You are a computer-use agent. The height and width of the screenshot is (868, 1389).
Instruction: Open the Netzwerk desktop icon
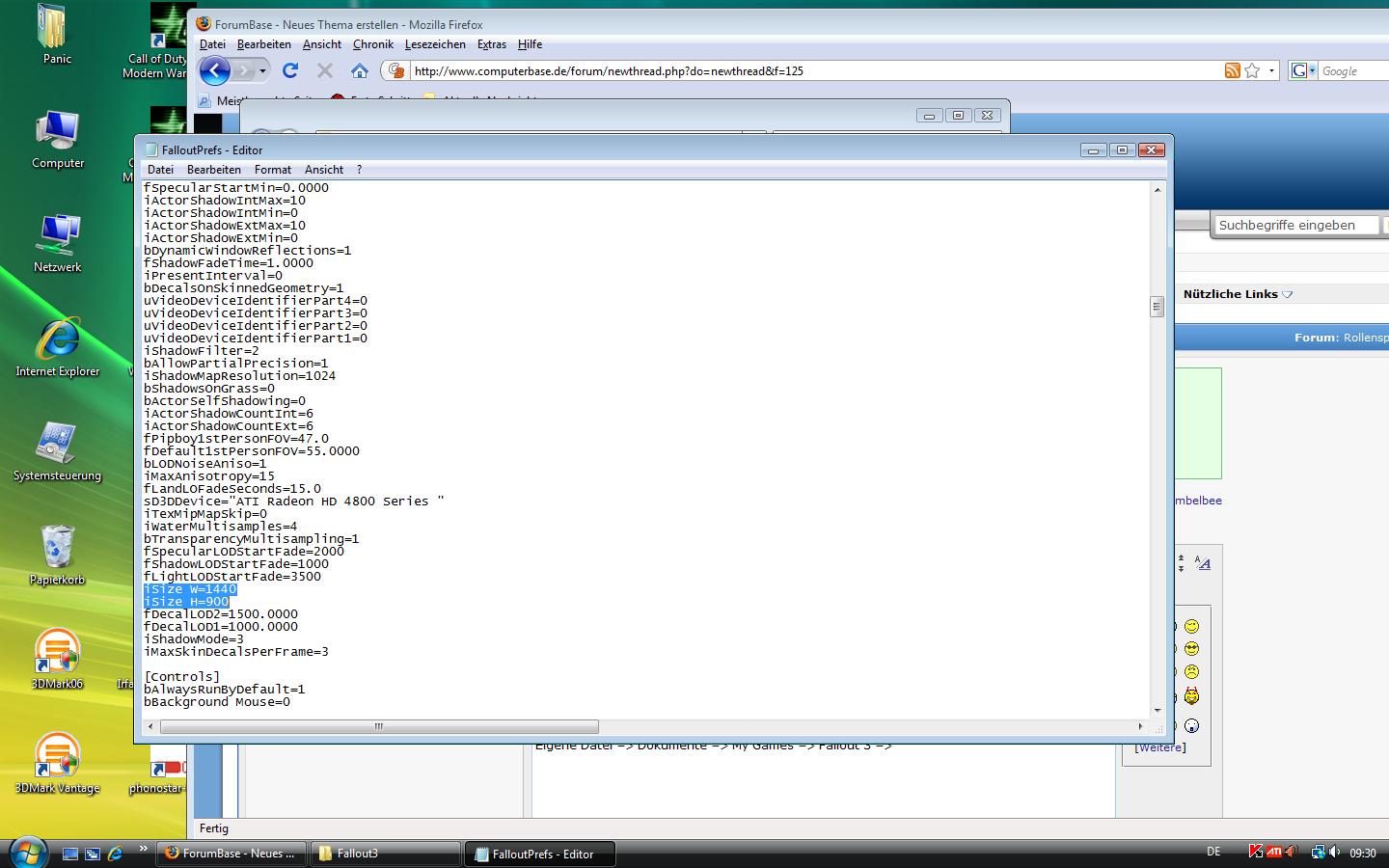pyautogui.click(x=58, y=243)
